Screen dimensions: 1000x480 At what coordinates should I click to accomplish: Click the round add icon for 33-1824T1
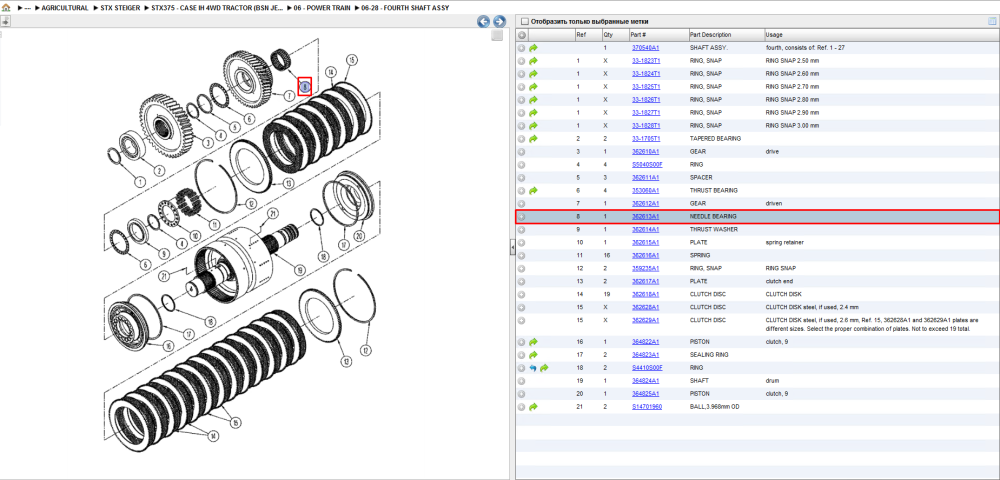click(x=522, y=74)
